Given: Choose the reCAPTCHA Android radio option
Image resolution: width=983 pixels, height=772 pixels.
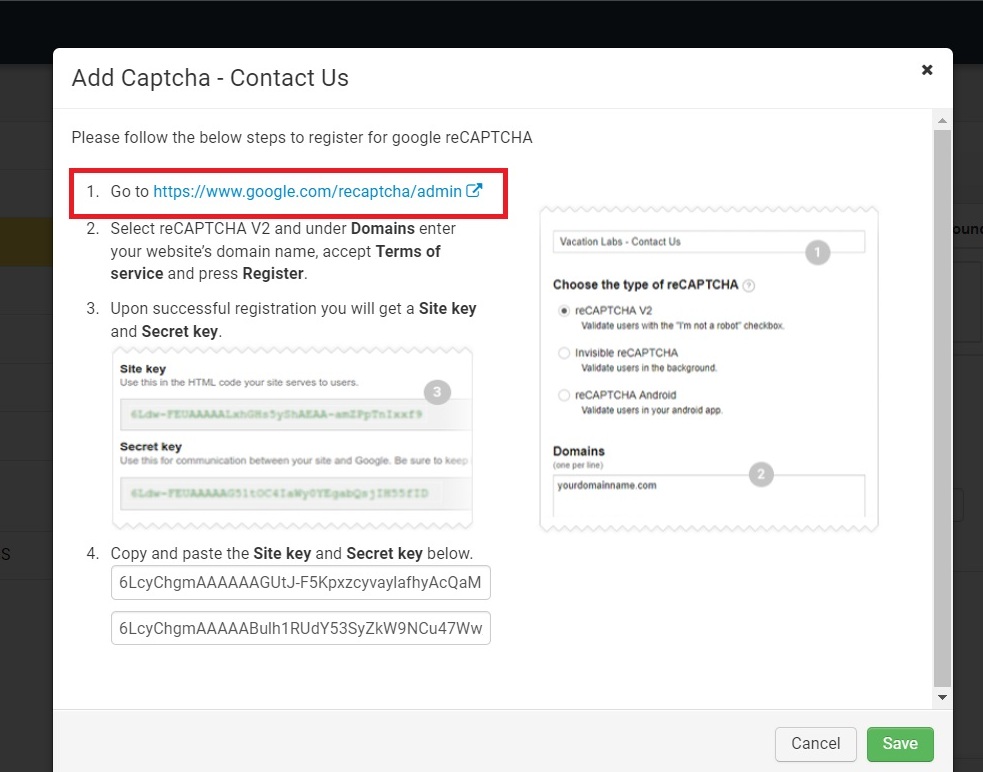Looking at the screenshot, I should pyautogui.click(x=565, y=395).
